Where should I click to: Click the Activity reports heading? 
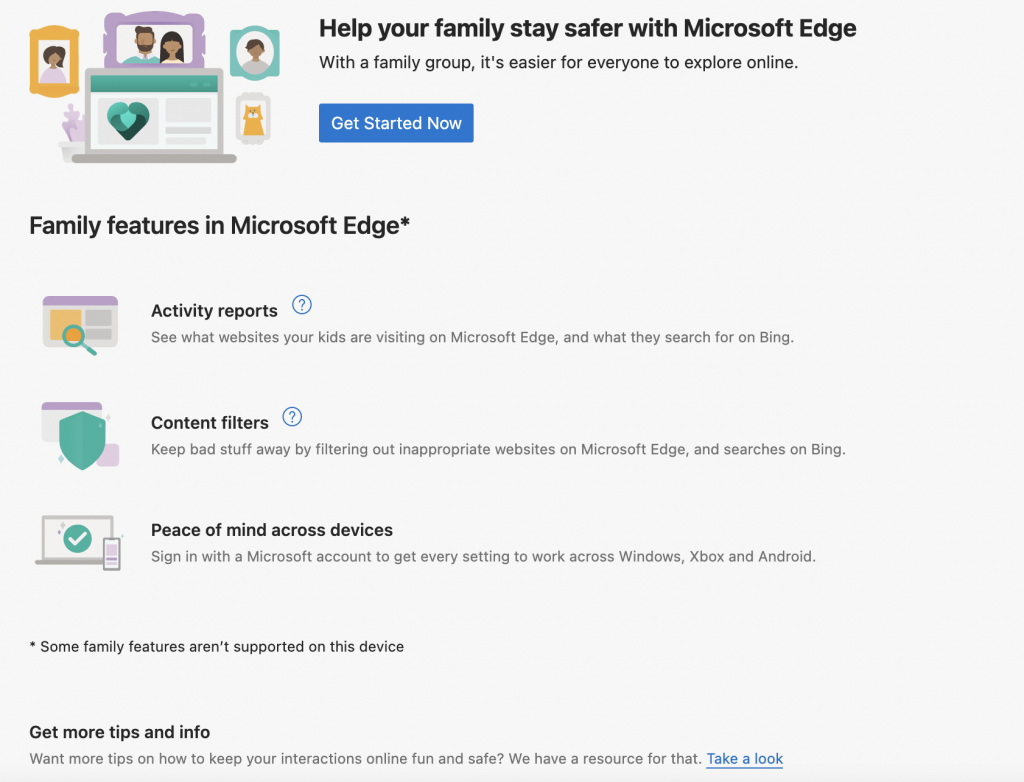214,310
